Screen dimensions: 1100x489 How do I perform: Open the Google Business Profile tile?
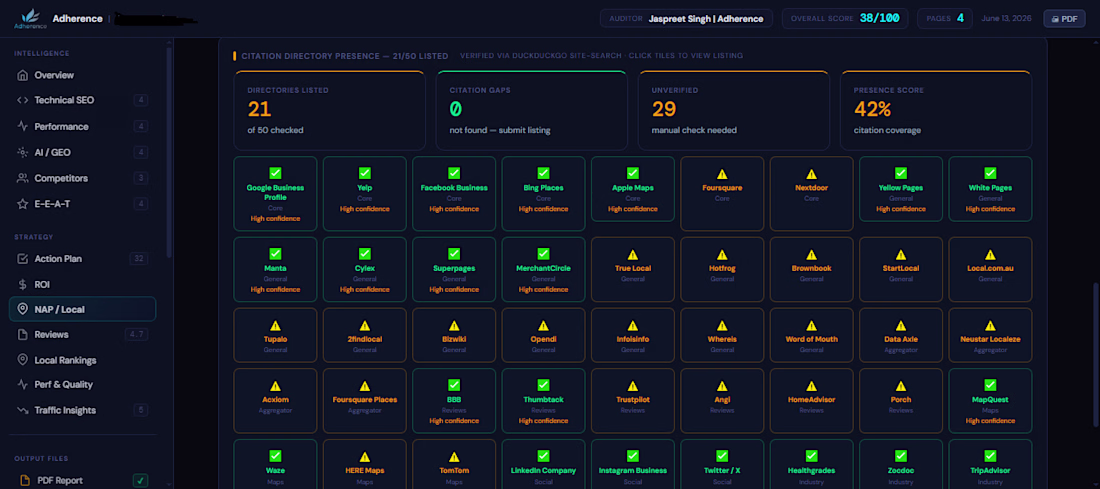tap(275, 194)
